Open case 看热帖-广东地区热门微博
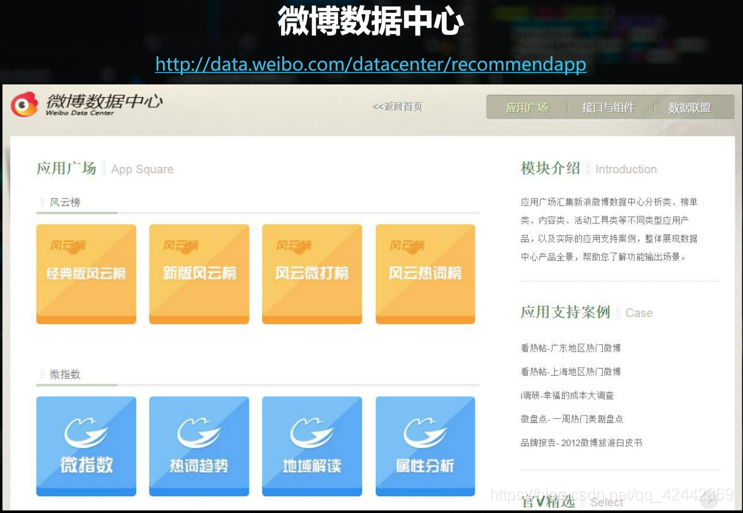Viewport: 743px width, 513px height. [571, 348]
